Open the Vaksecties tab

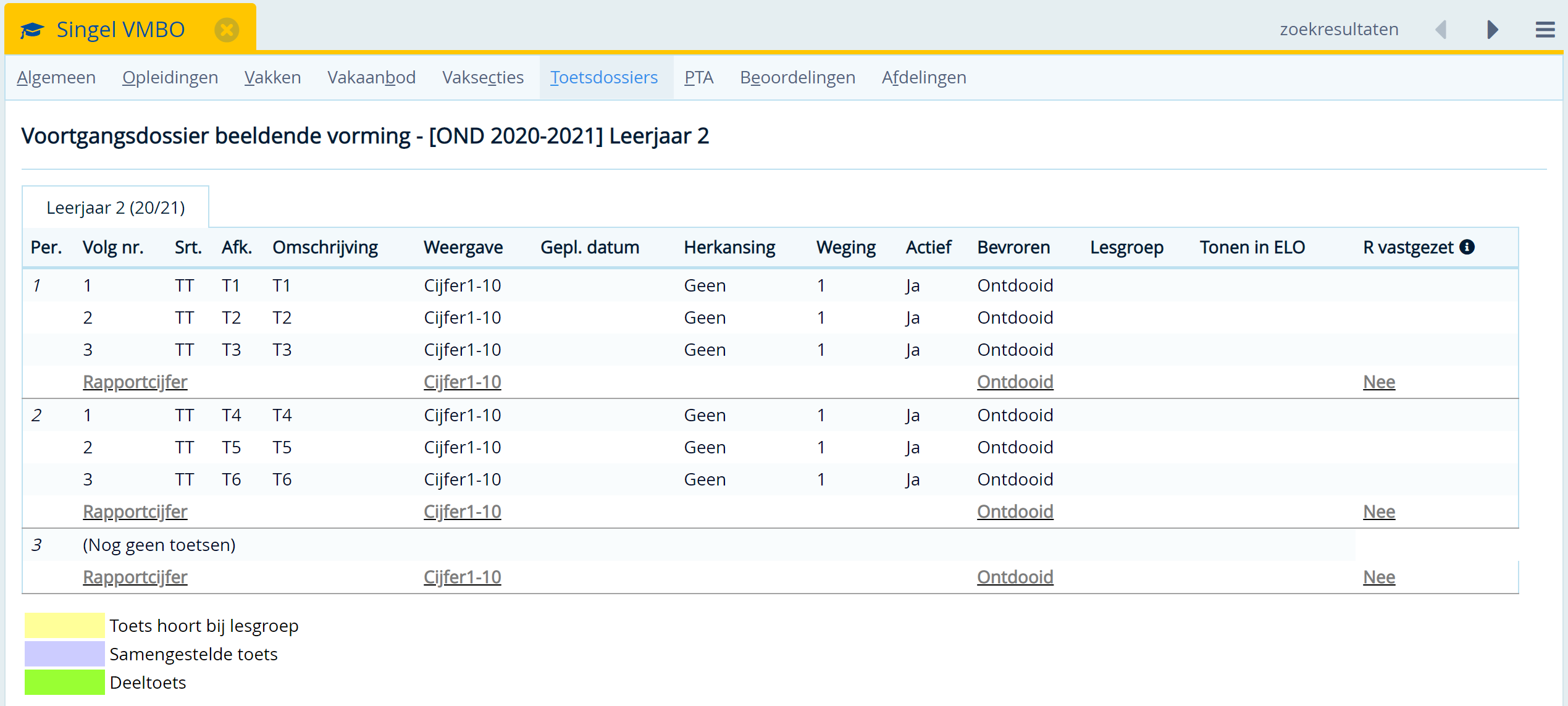pyautogui.click(x=483, y=77)
